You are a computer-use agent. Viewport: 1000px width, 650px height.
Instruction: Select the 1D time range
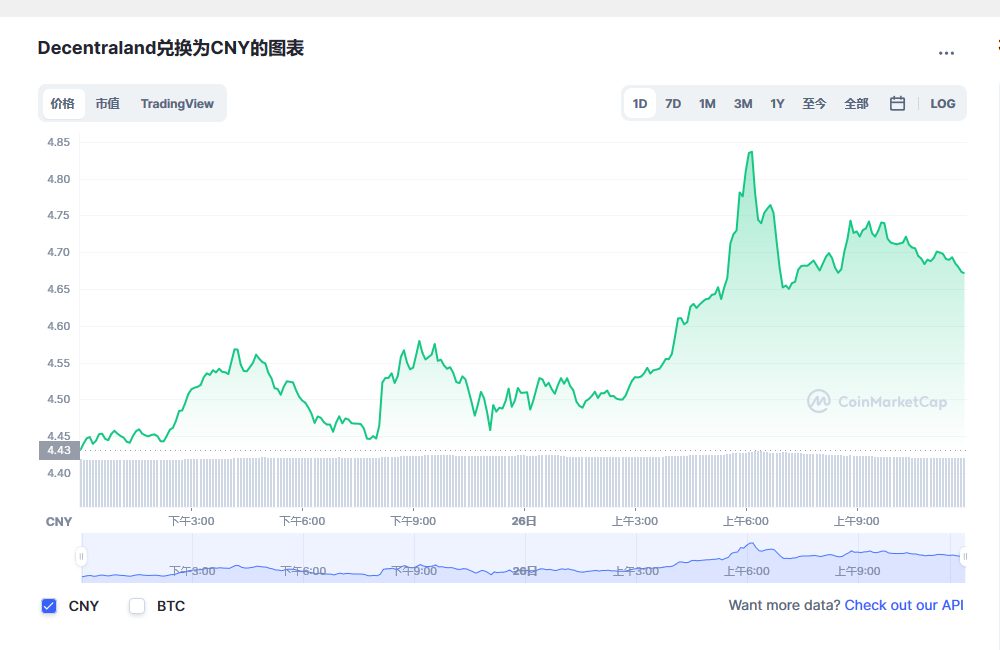[640, 103]
